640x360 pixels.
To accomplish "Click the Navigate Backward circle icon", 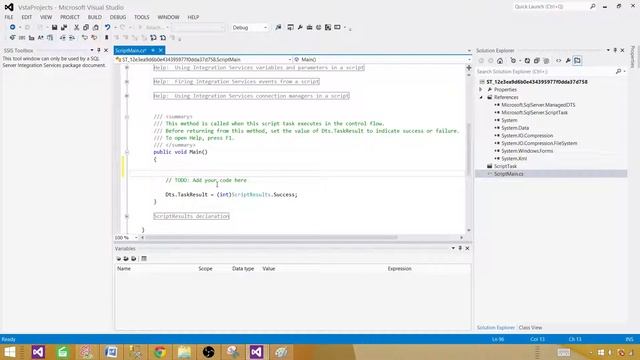I will 13,27.
